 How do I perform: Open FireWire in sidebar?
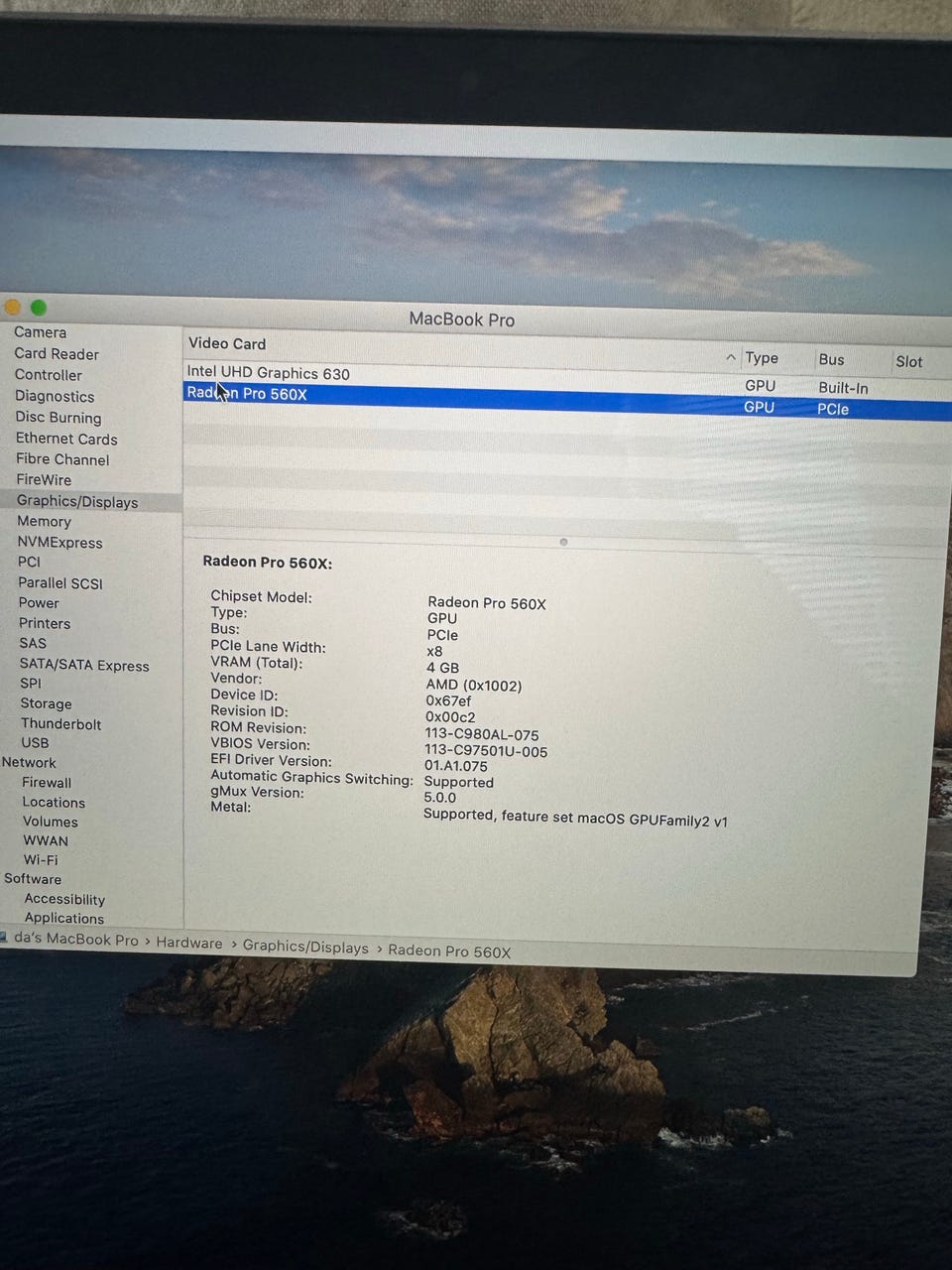pyautogui.click(x=44, y=480)
